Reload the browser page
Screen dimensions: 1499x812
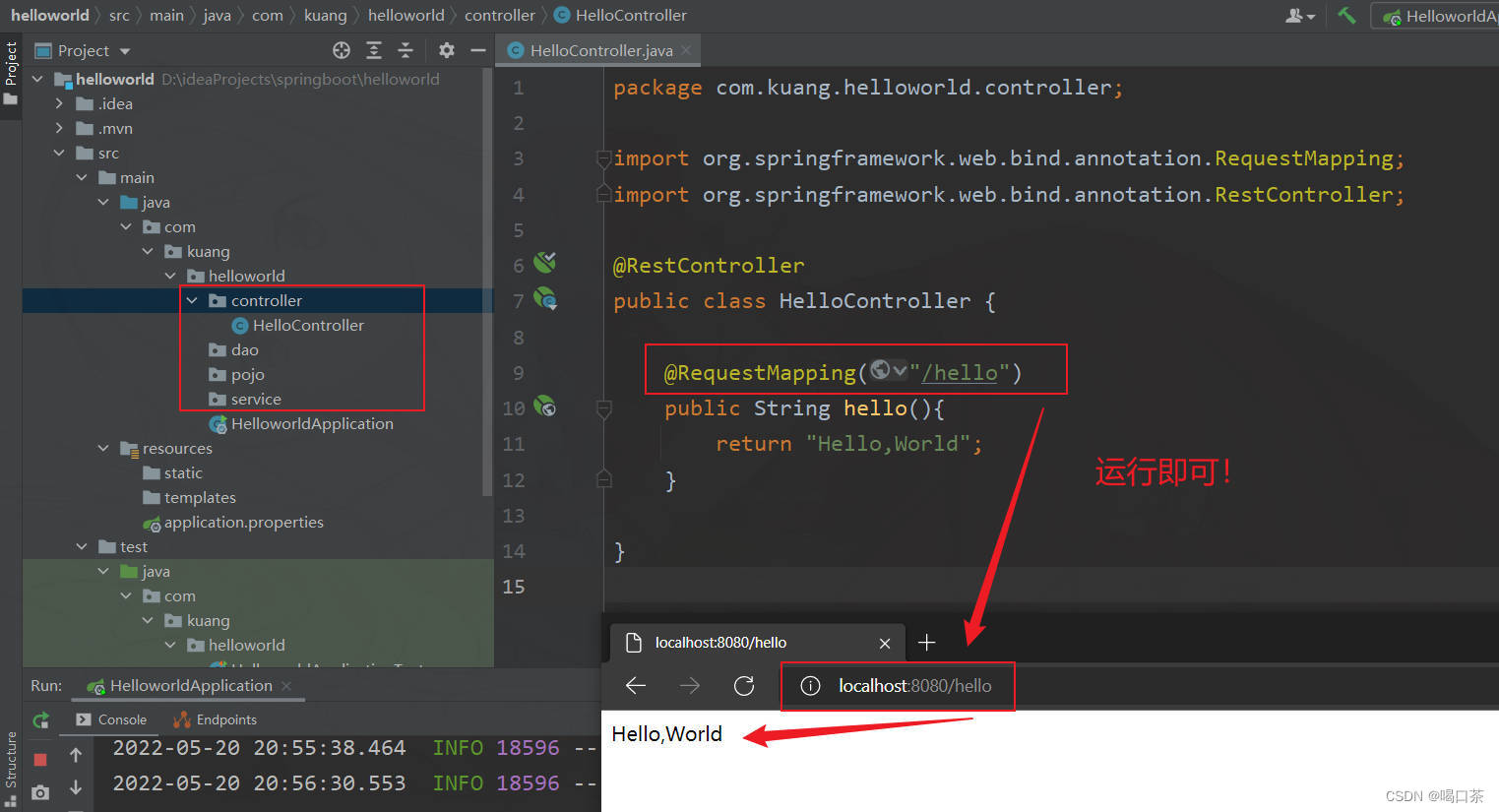pos(744,685)
